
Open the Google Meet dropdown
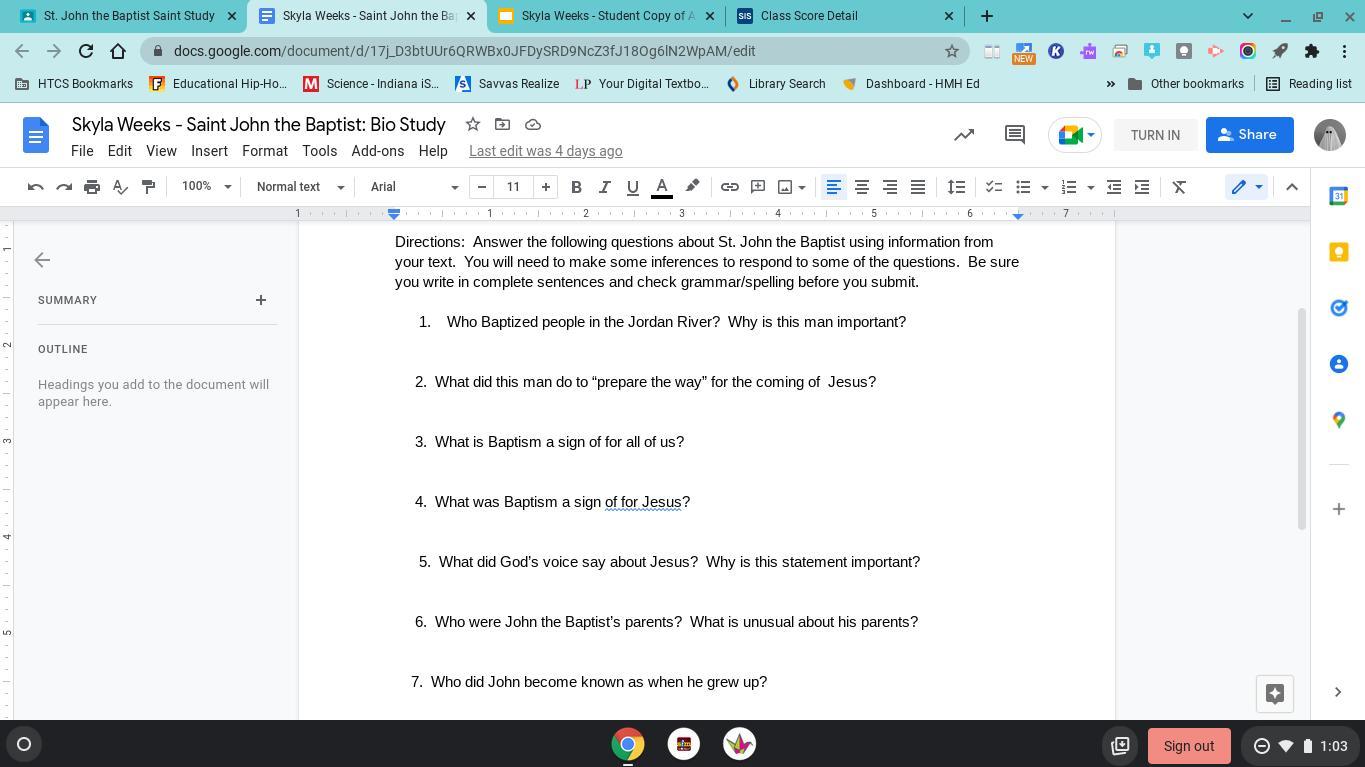pos(1075,135)
